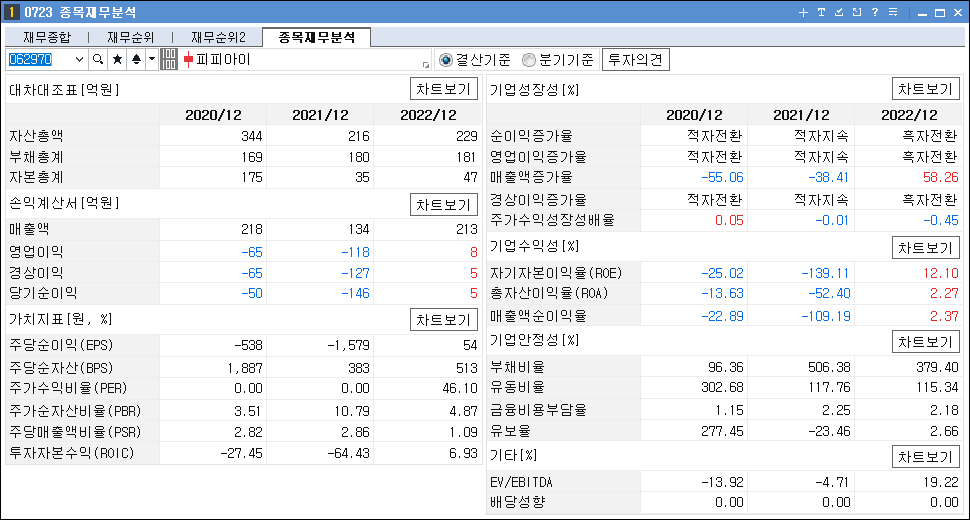This screenshot has height=520, width=970.
Task: Click the 부채총계 row label
Action: tap(36, 157)
